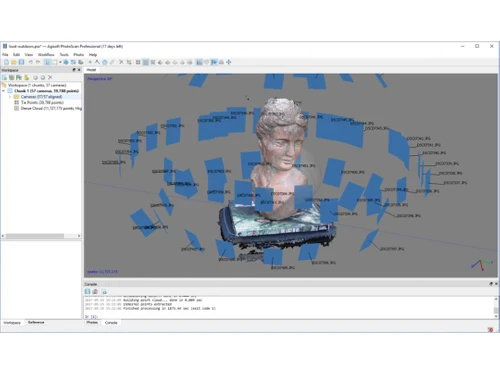Switch to Shaded model view icon
Screen dimensions: 500x375
click(160, 62)
